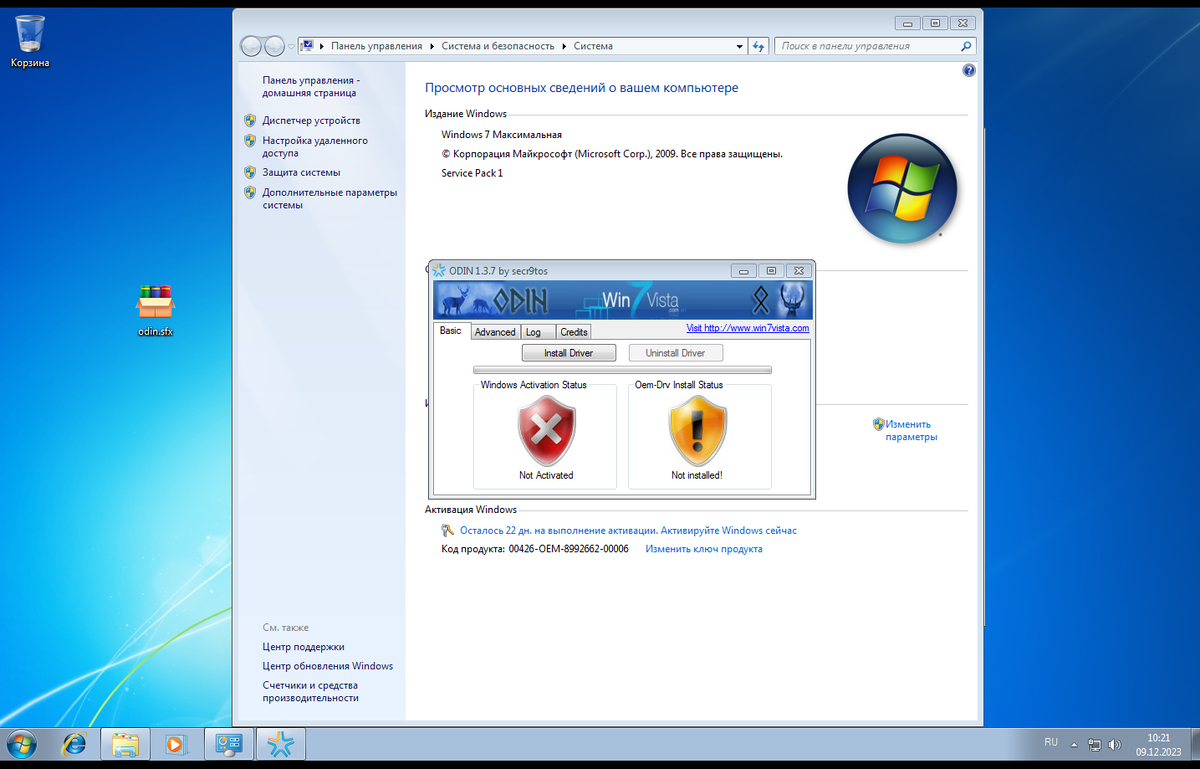The image size is (1200, 769).
Task: Click the volume speaker tray icon
Action: coord(1114,745)
